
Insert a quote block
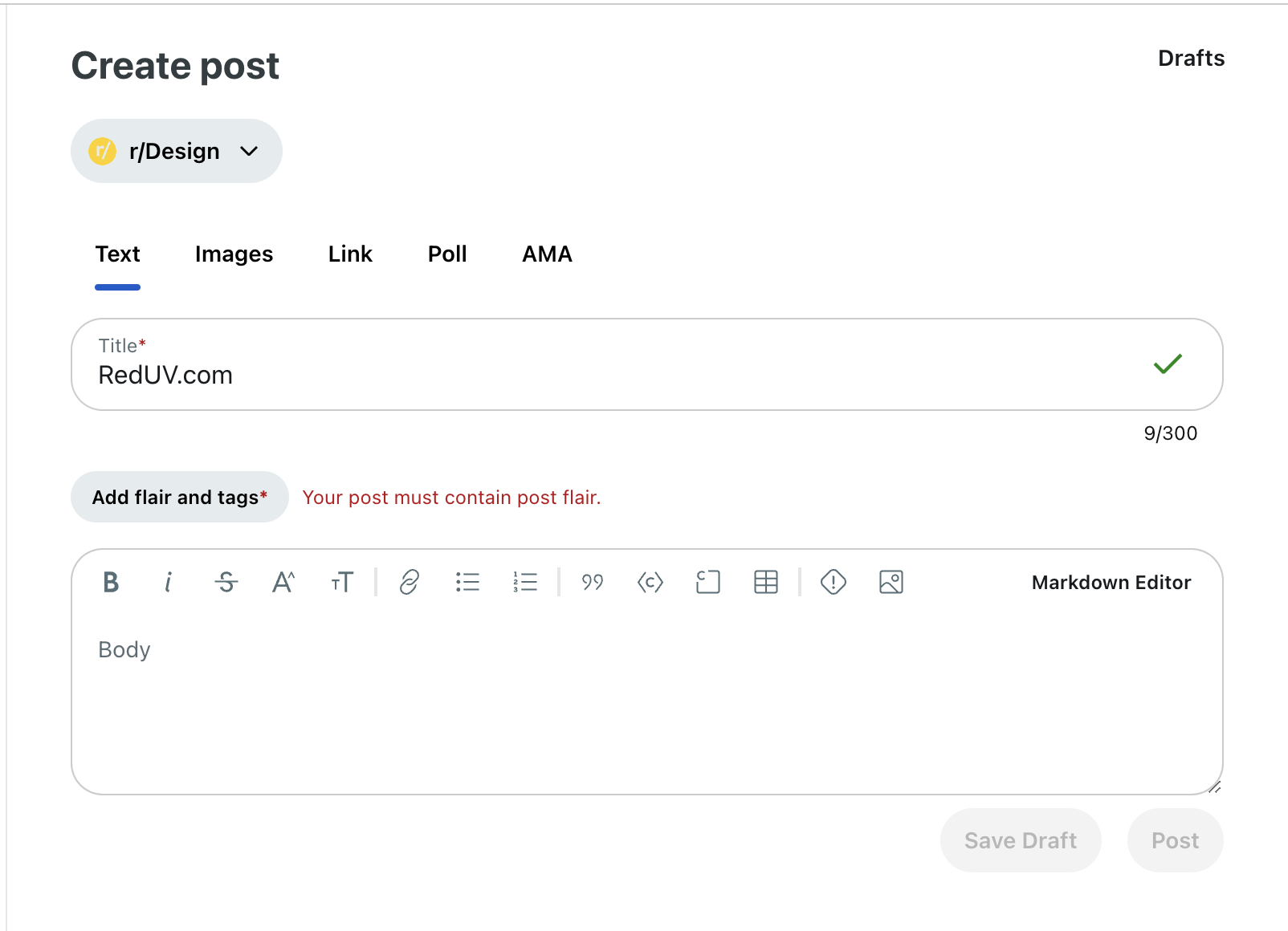(593, 582)
